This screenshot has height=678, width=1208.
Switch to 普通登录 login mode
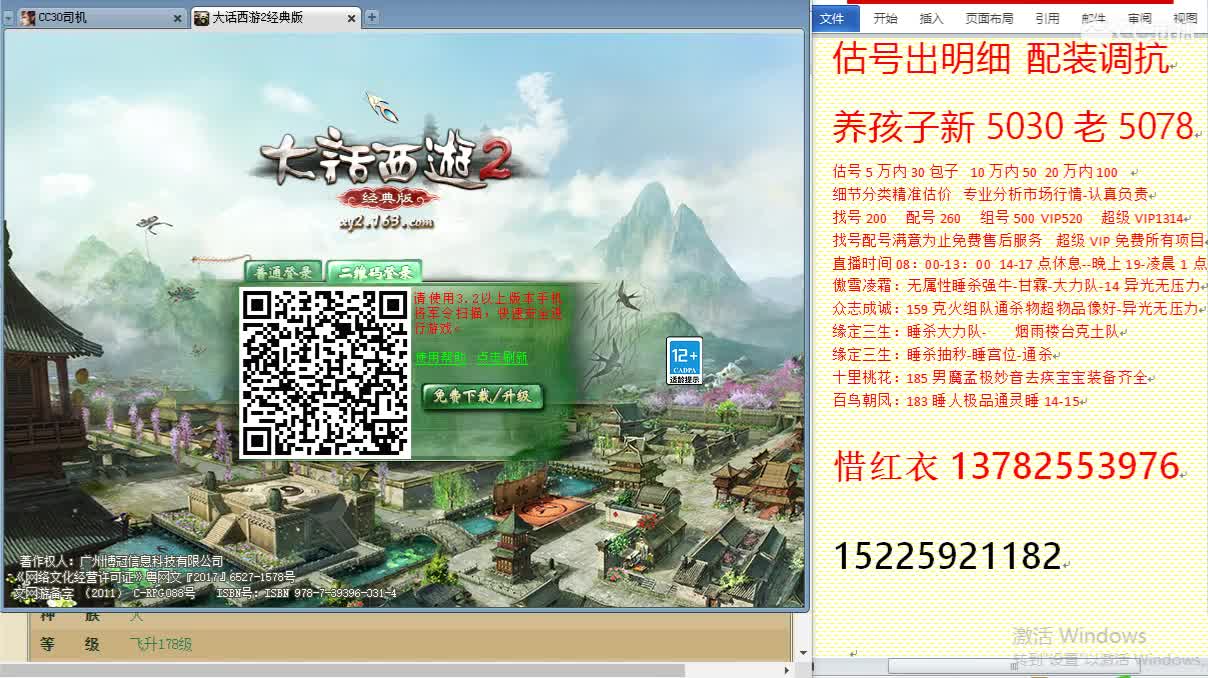point(283,272)
